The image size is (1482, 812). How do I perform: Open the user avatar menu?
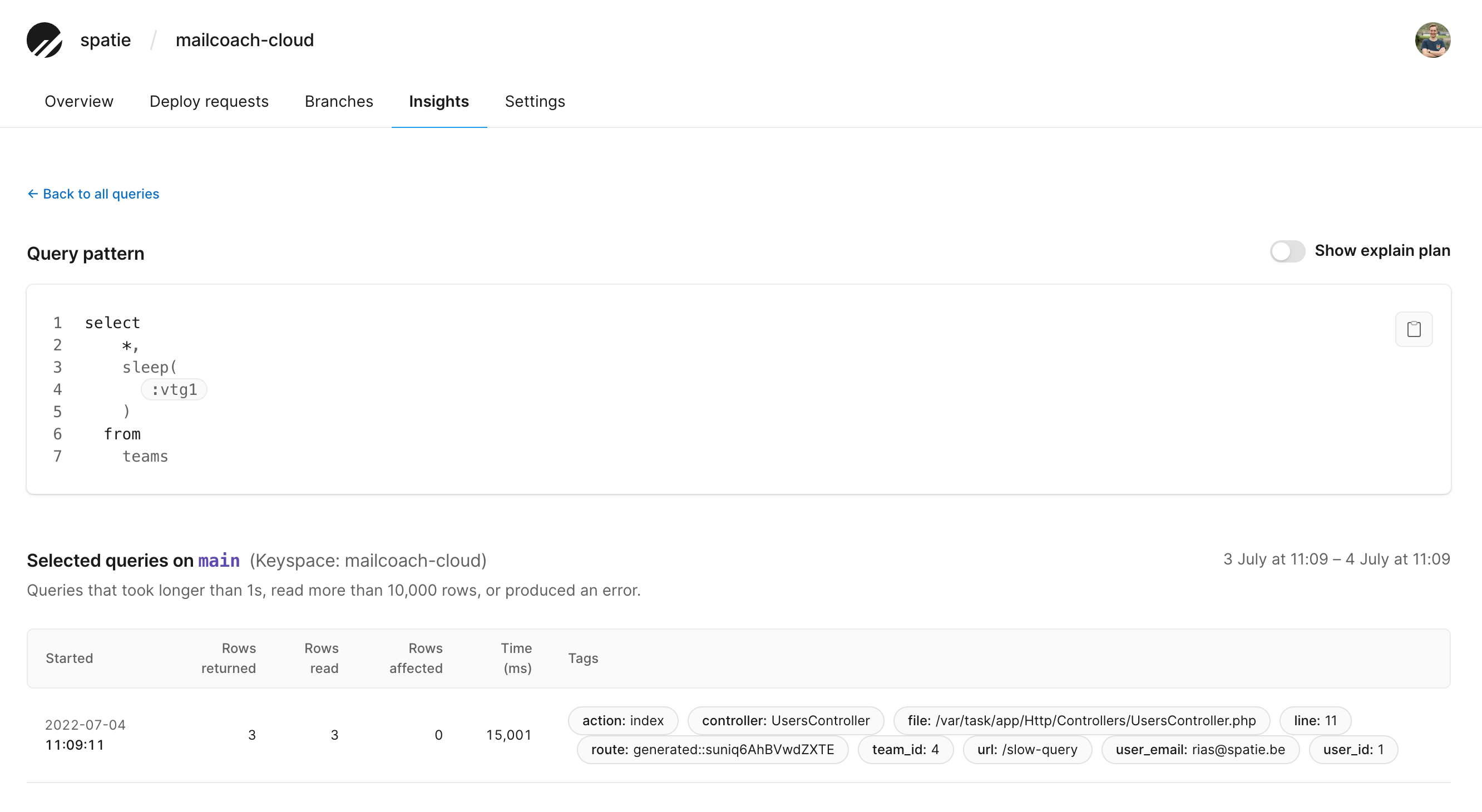pos(1432,39)
